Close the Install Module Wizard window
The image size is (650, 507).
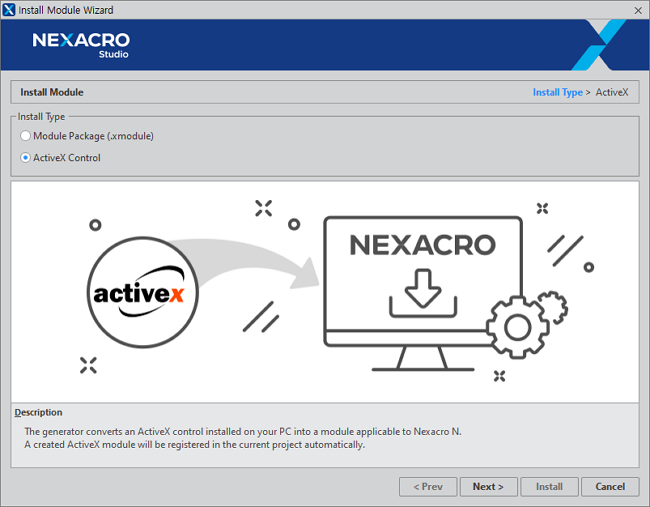tap(637, 10)
